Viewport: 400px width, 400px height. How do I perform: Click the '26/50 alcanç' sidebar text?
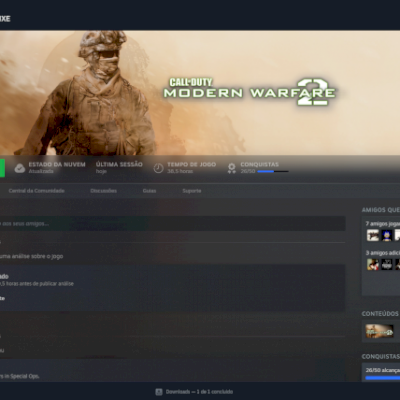[383, 370]
